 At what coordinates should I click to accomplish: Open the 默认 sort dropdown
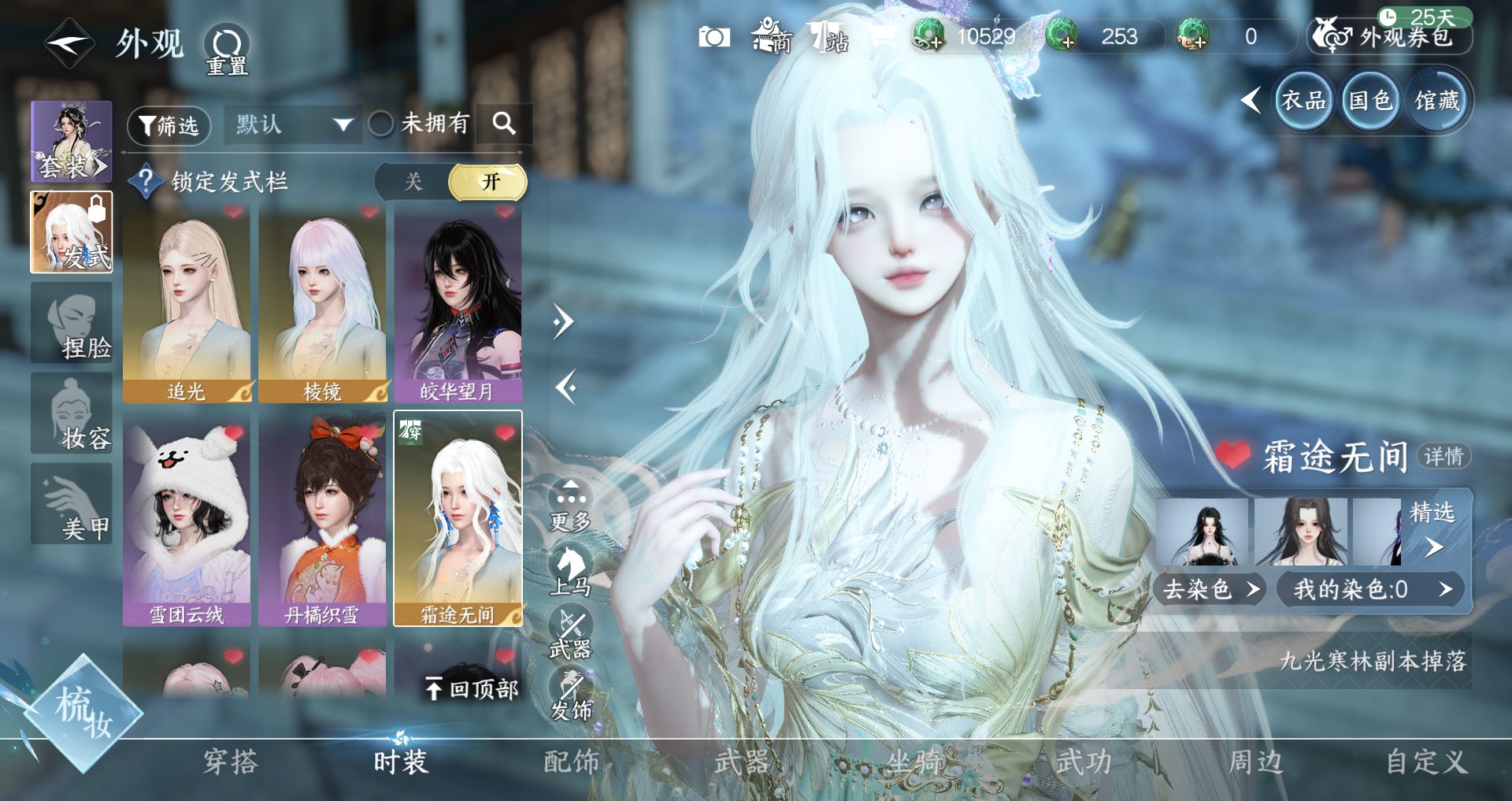292,124
